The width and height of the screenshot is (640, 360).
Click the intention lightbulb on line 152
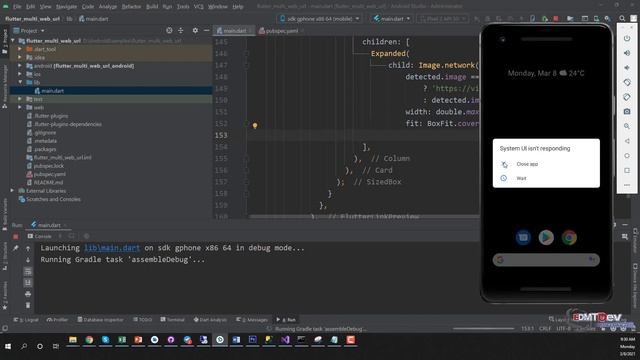tap(255, 126)
